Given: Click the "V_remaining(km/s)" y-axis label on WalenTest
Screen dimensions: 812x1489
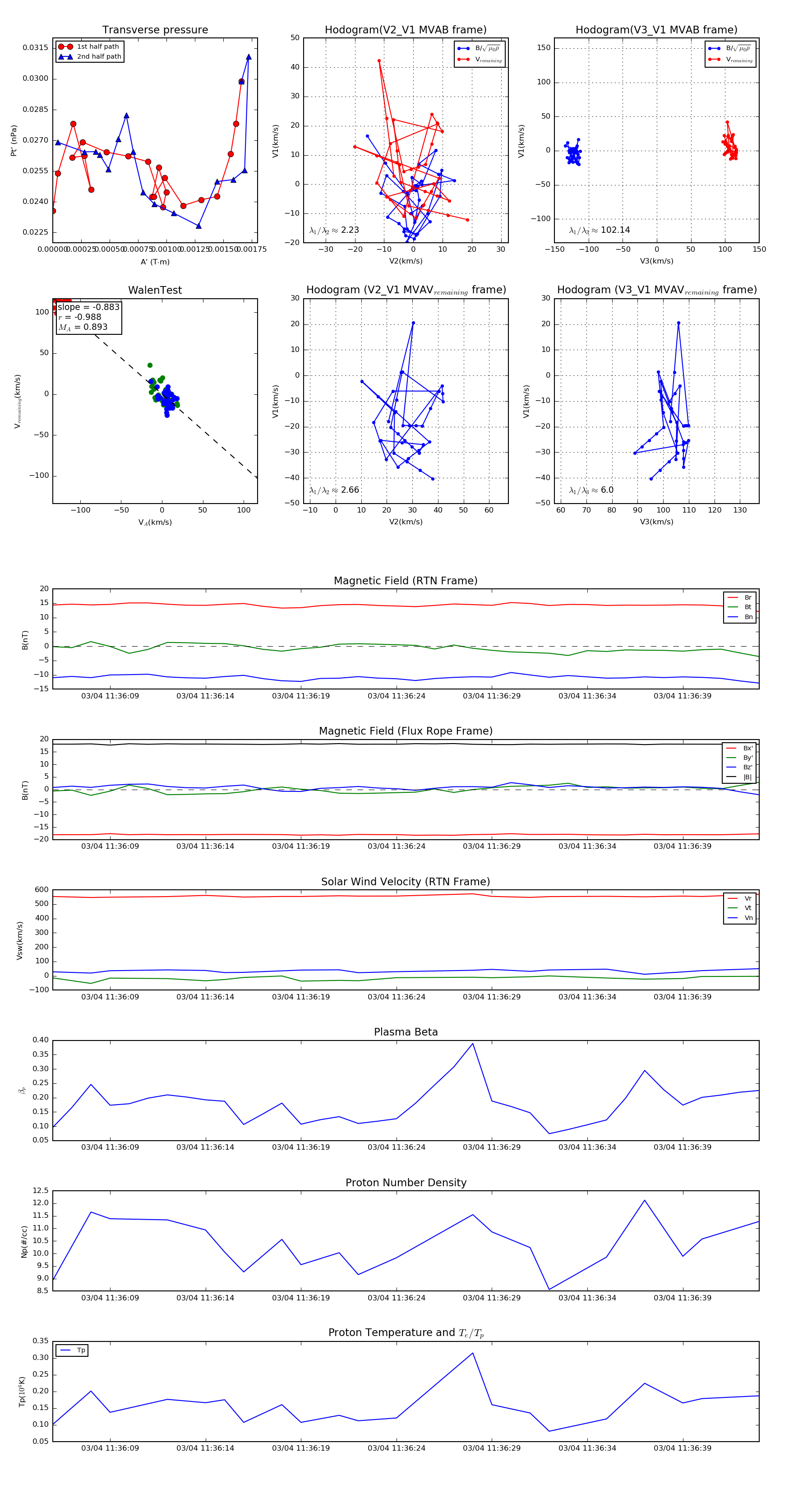Looking at the screenshot, I should coord(17,401).
